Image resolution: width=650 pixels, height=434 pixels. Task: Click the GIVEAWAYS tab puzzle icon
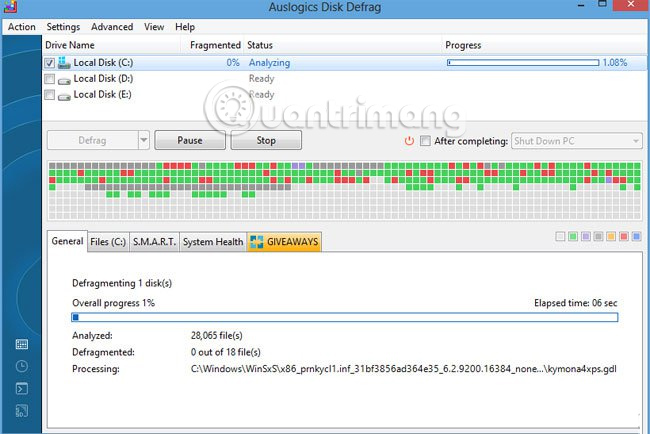tap(257, 242)
